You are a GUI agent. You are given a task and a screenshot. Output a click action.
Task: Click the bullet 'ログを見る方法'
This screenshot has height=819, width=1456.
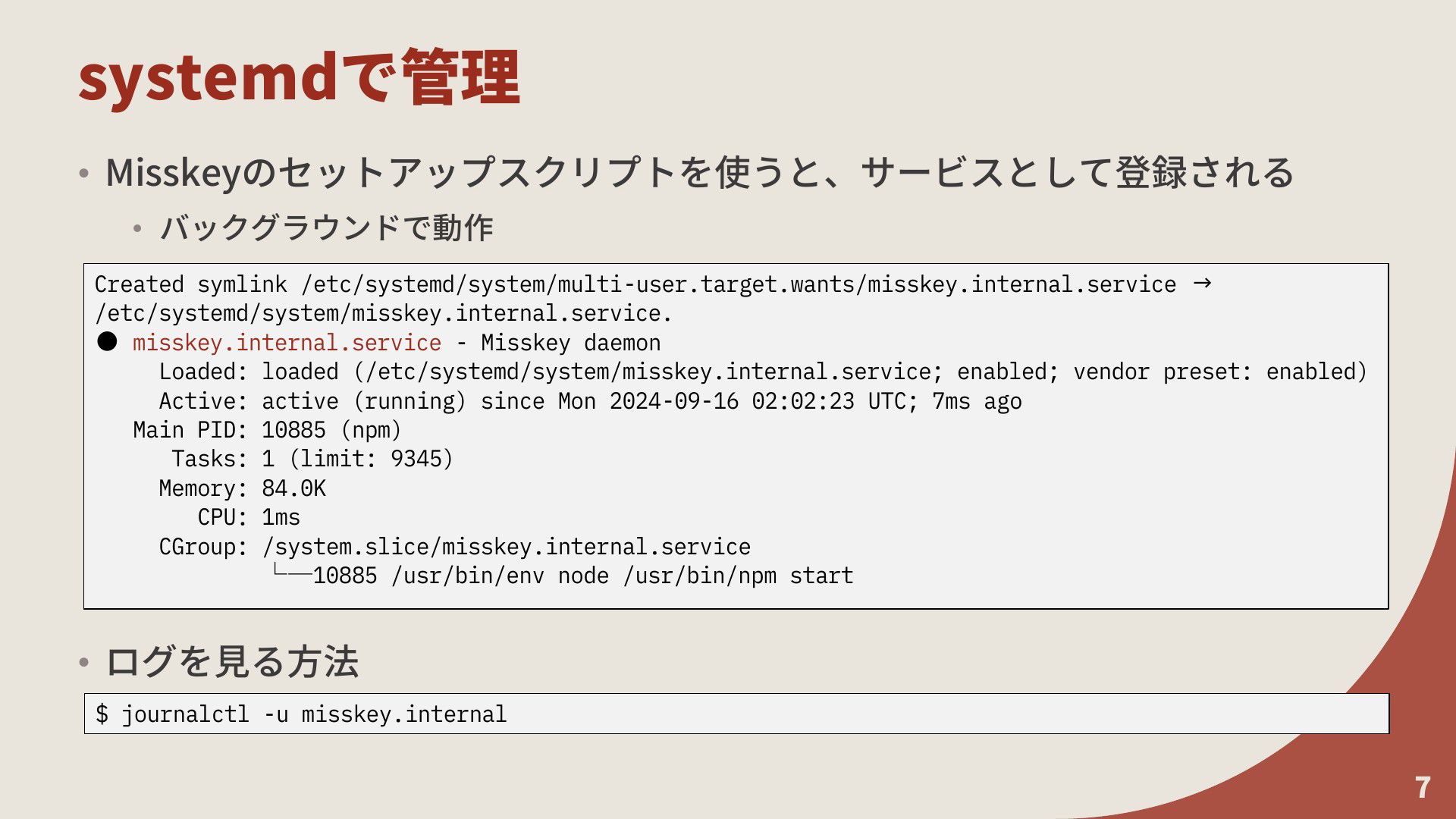tap(232, 661)
